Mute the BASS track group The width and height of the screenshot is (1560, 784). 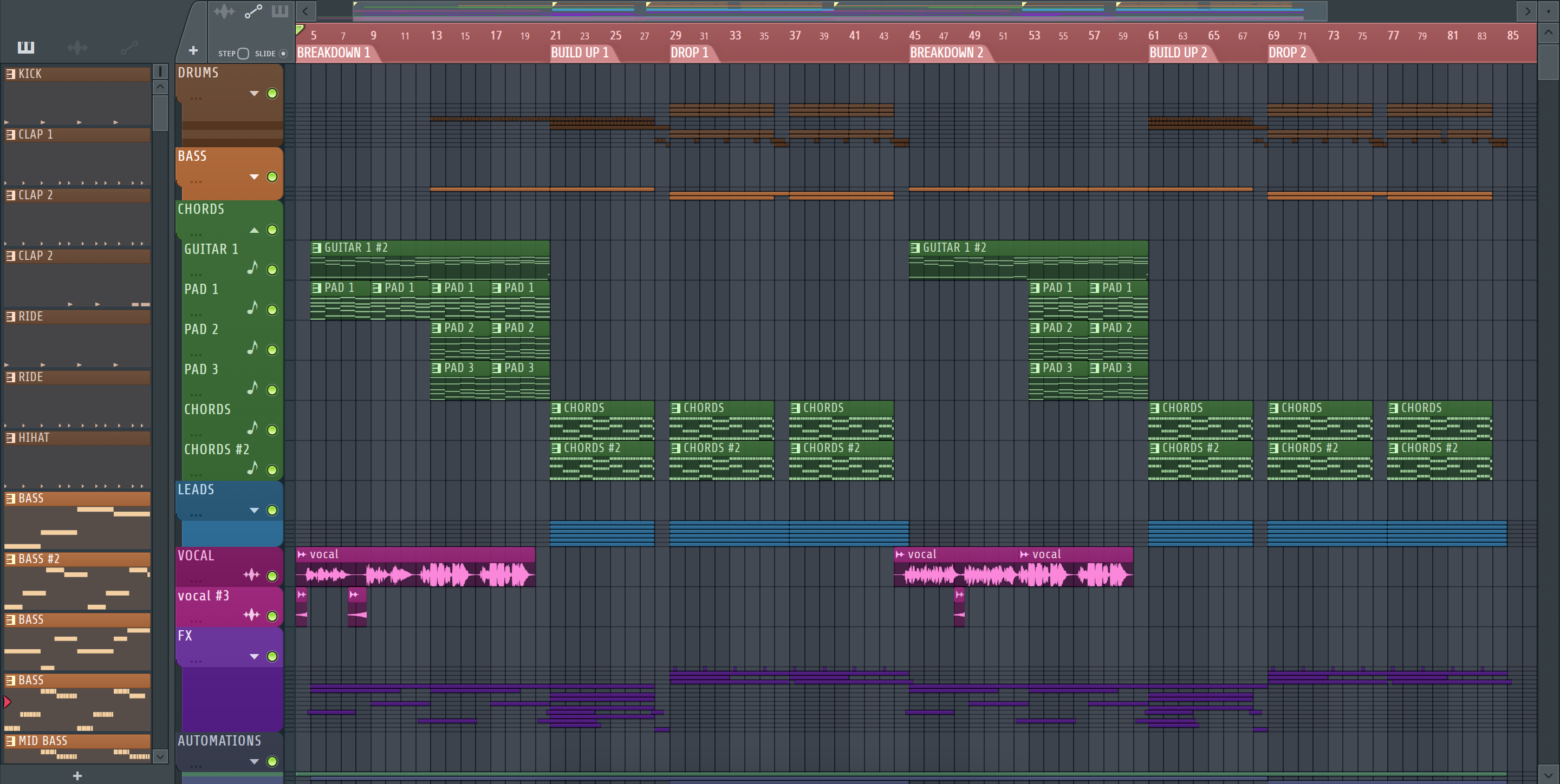click(x=272, y=177)
